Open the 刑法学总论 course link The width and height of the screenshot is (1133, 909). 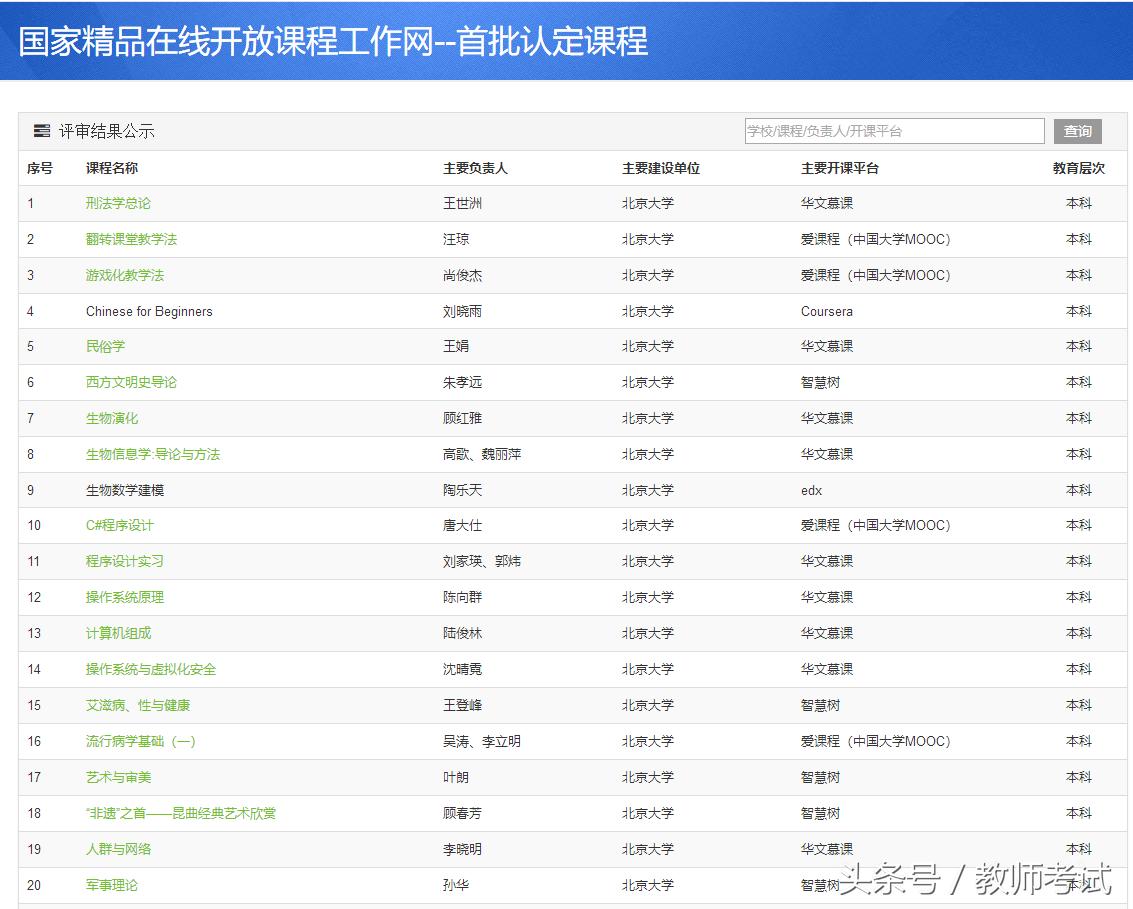pos(117,203)
